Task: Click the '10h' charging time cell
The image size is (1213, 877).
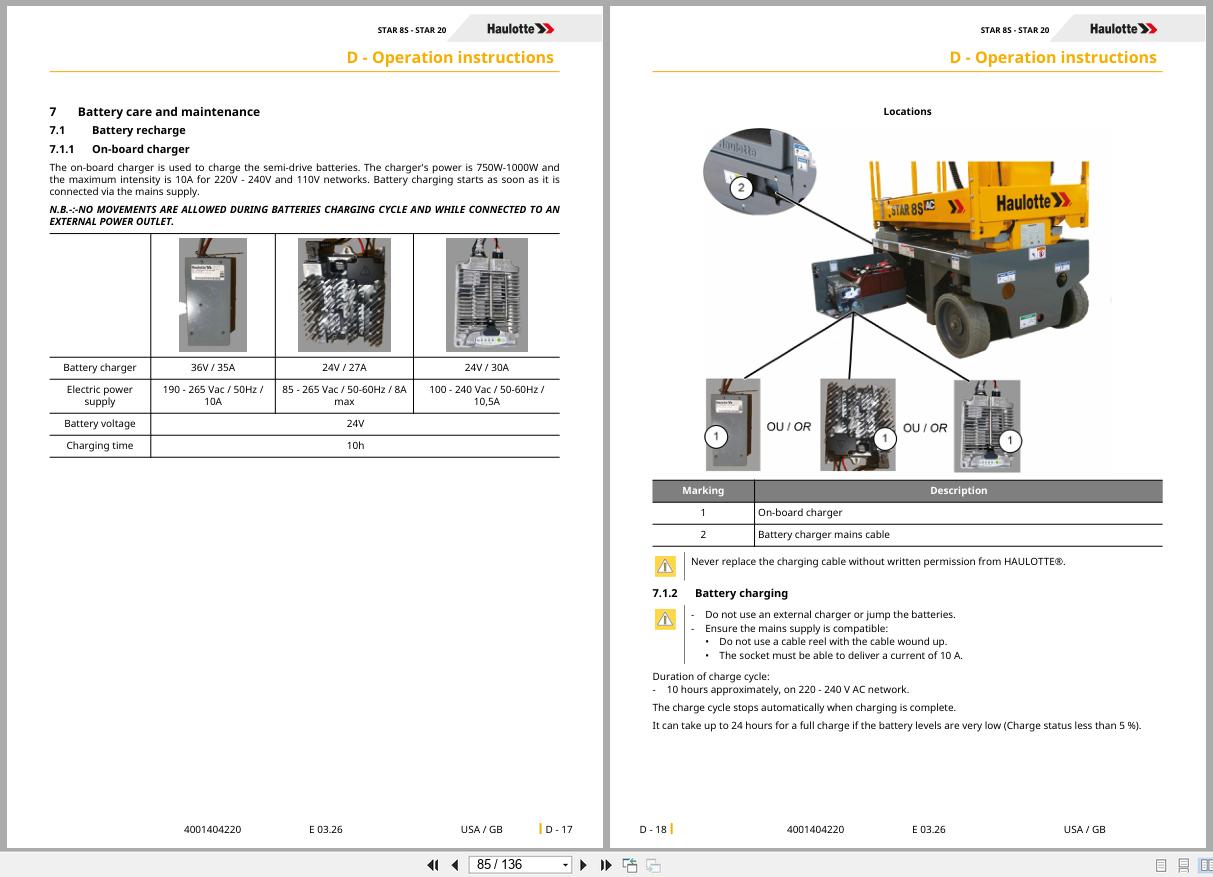Action: click(355, 445)
